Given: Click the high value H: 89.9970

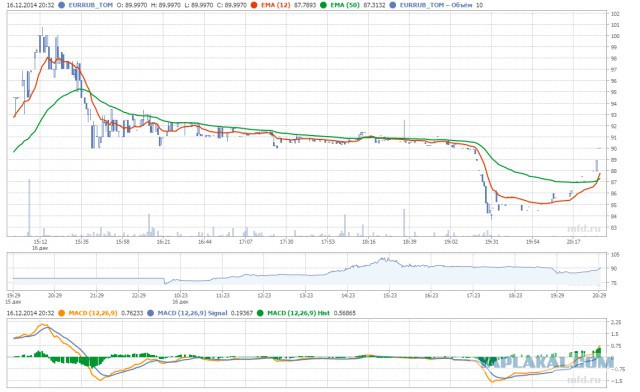Looking at the screenshot, I should click(x=165, y=5).
